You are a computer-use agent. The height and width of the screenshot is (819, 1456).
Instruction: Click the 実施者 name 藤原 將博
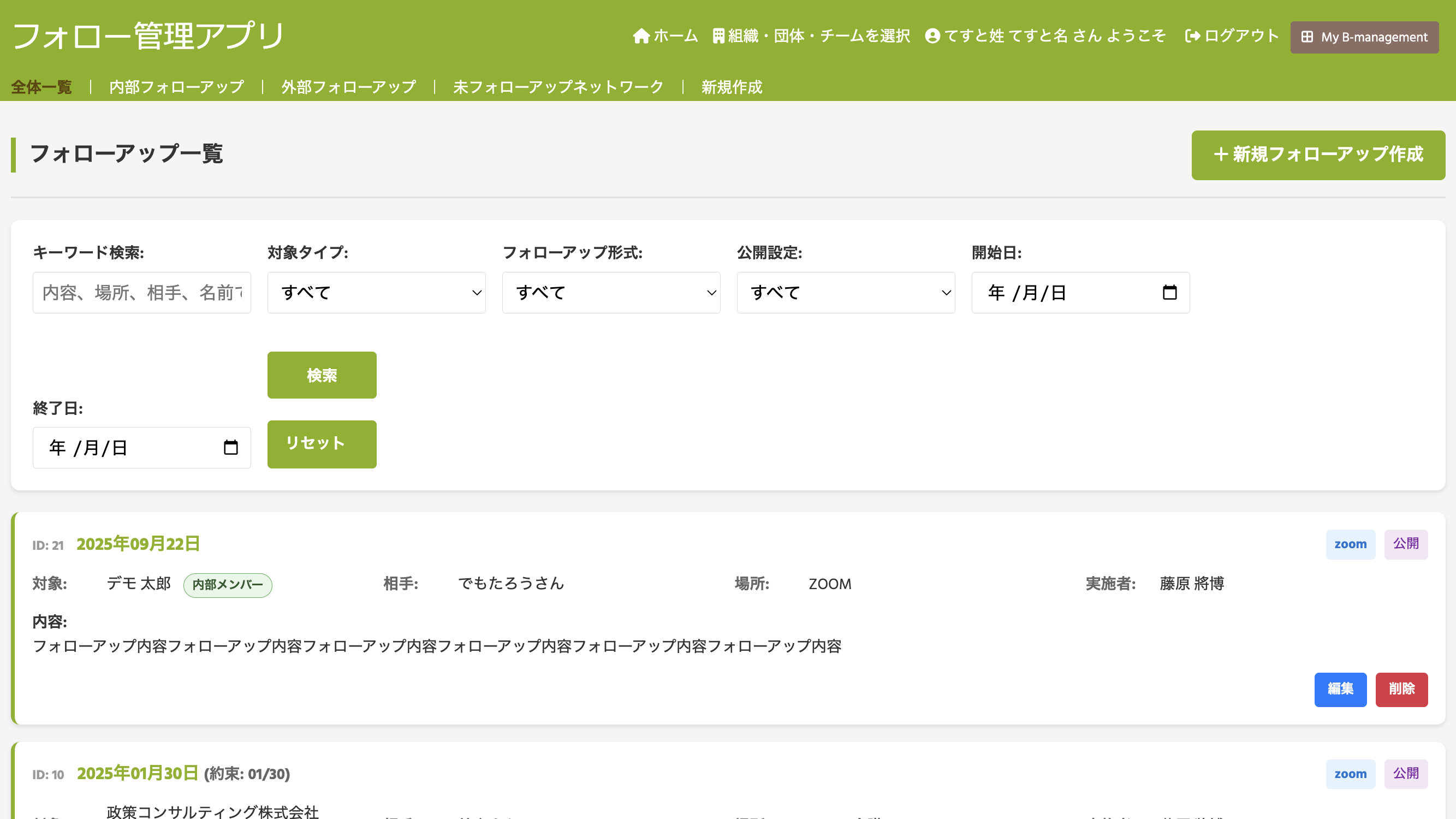[x=1192, y=584]
